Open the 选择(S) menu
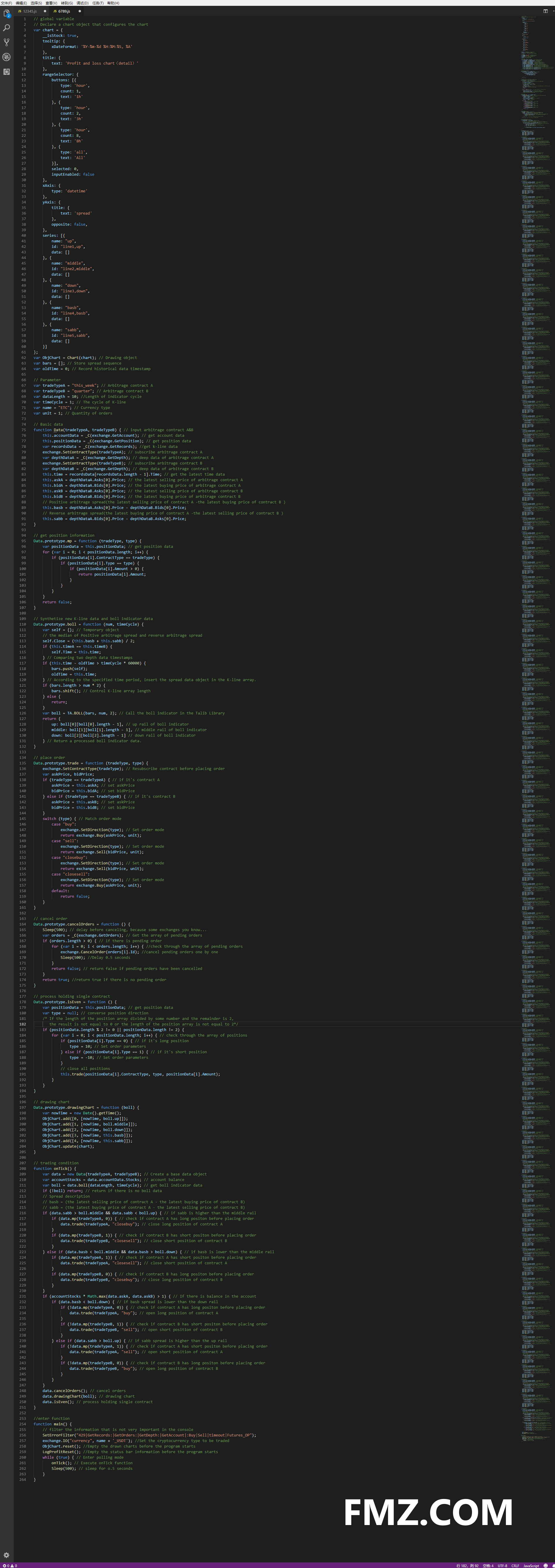Screen dimensions: 555x1568 pos(37,3)
